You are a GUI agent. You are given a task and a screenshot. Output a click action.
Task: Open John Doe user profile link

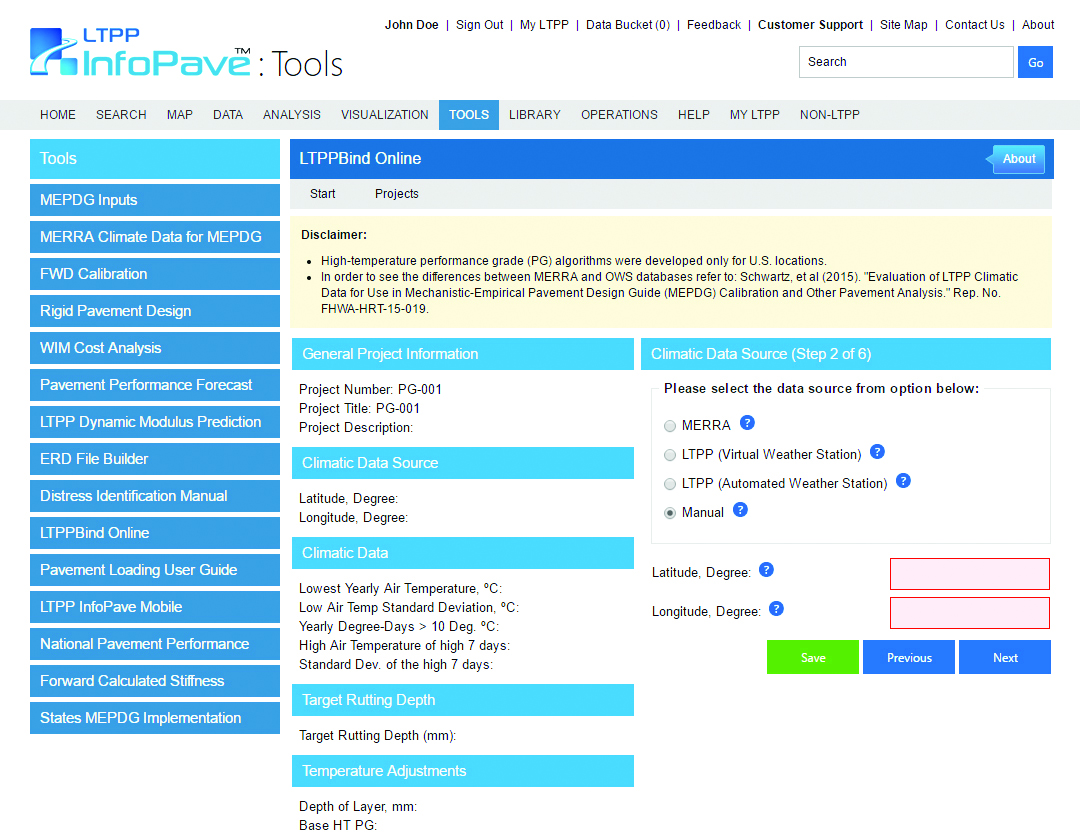pos(411,25)
